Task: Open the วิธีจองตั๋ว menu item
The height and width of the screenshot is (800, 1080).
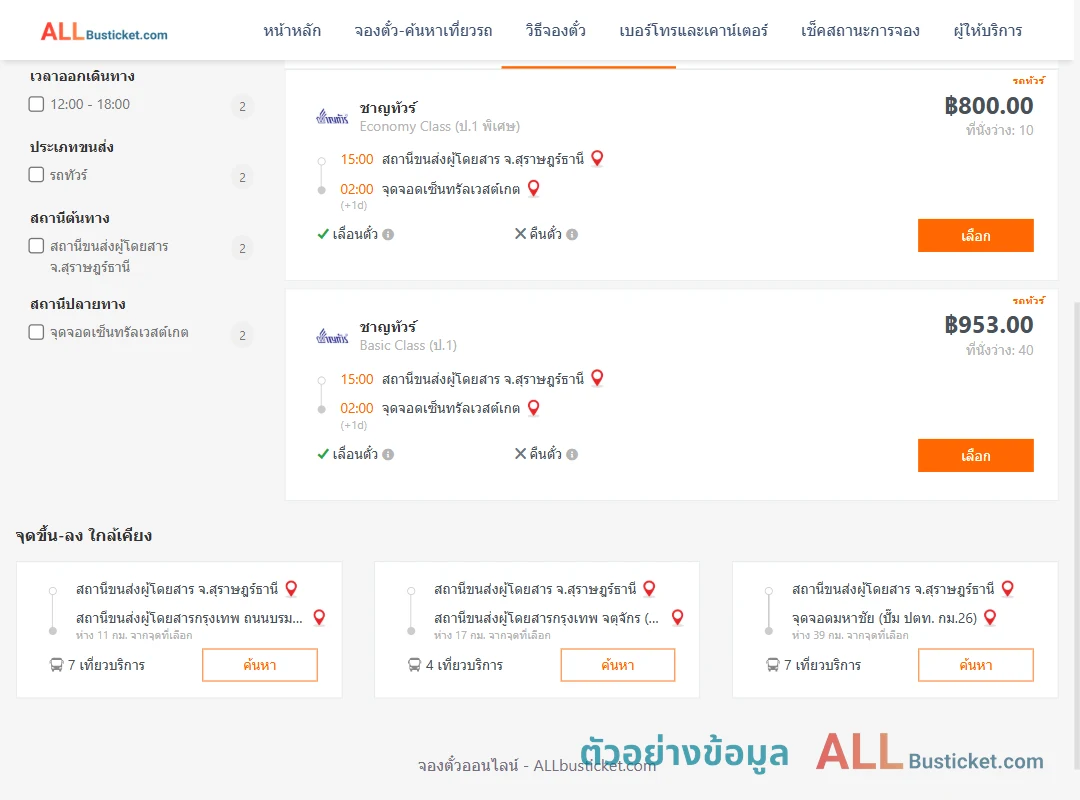Action: pos(555,31)
